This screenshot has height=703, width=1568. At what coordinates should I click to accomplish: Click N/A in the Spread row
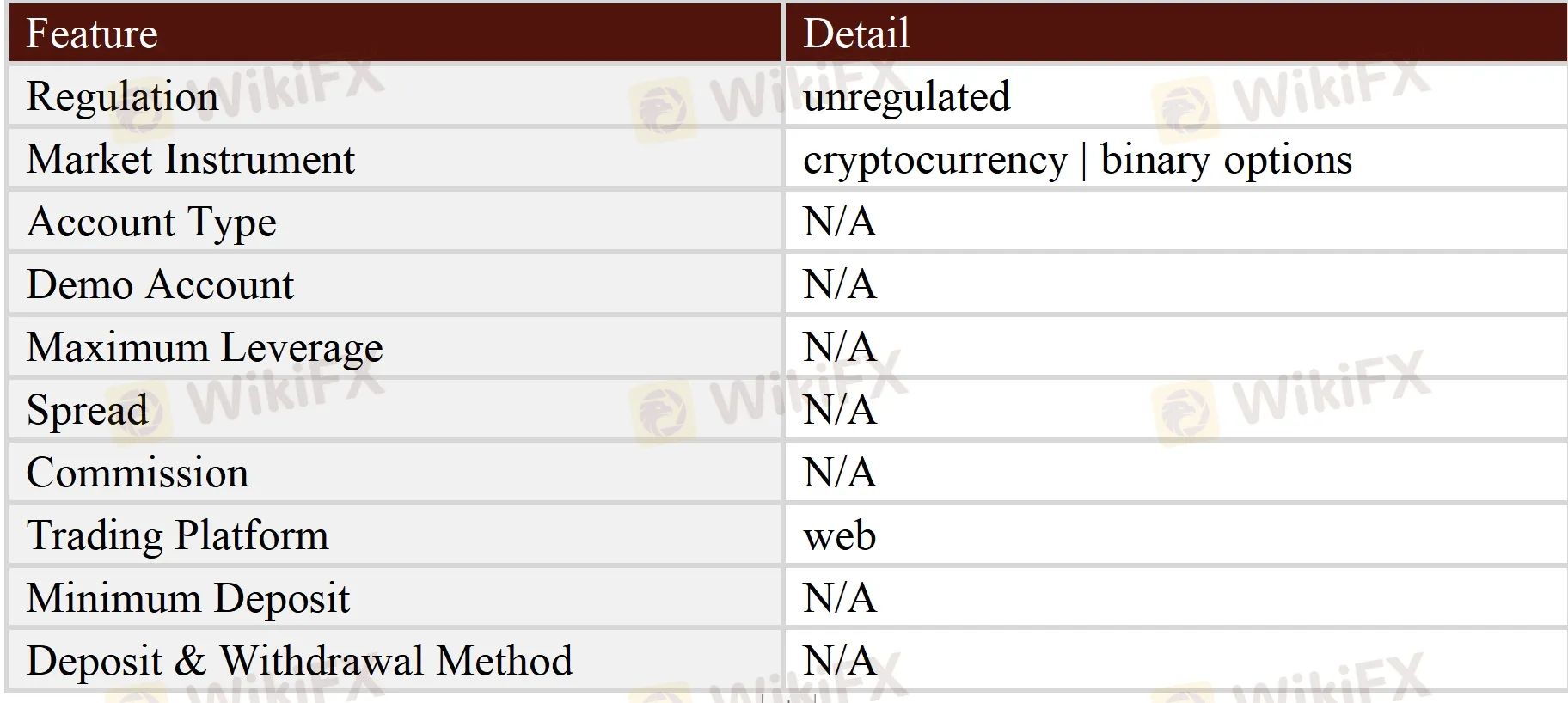coord(839,410)
